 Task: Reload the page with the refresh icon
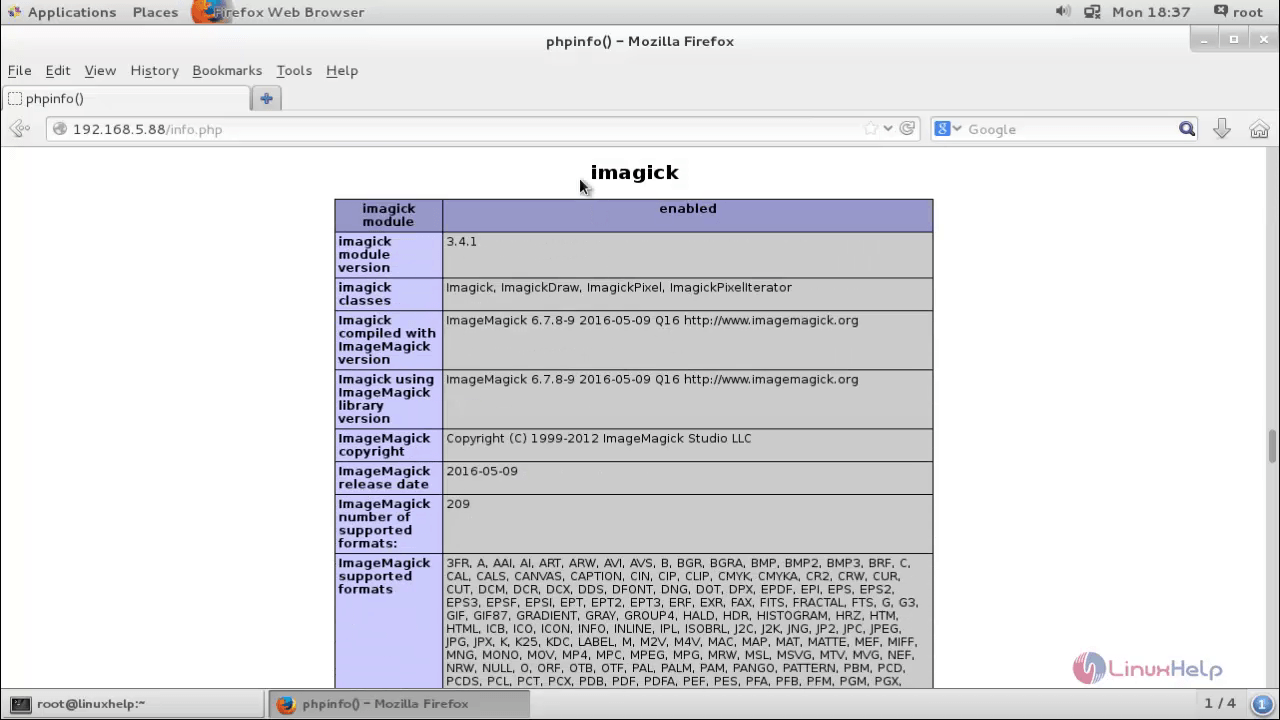[907, 129]
